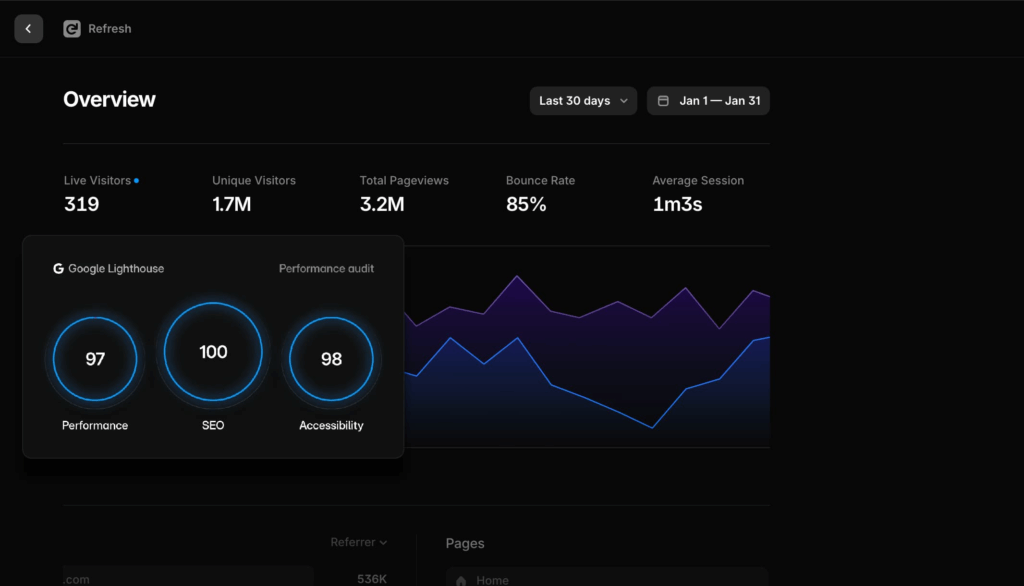Click the blue live indicator dot
This screenshot has width=1024, height=586.
(x=137, y=181)
